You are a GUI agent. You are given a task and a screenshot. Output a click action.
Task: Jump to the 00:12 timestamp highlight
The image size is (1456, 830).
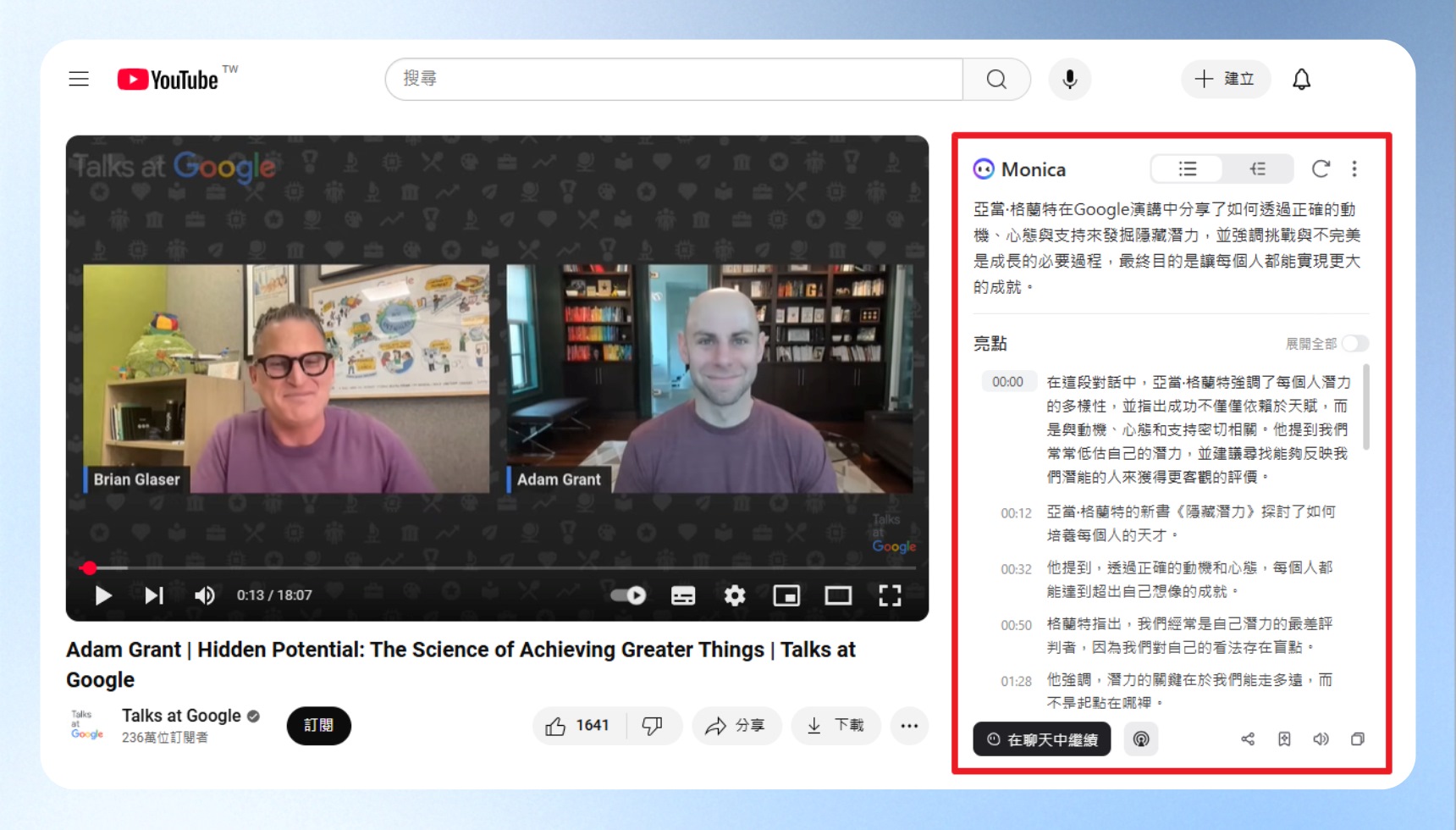pos(1016,513)
